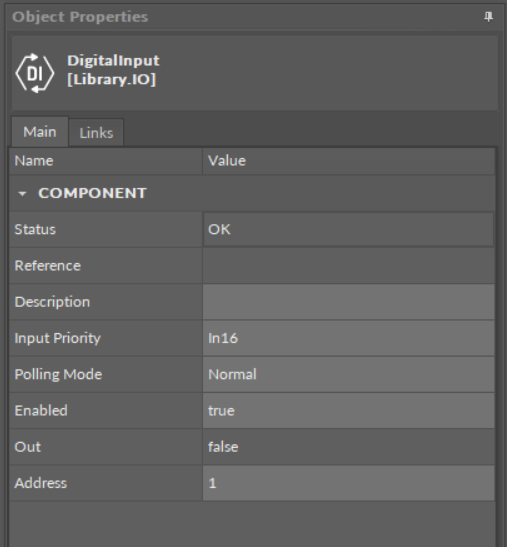Click the DigitalInput [Library.IO] title text
Viewport: 507px width, 547px height.
click(x=113, y=70)
